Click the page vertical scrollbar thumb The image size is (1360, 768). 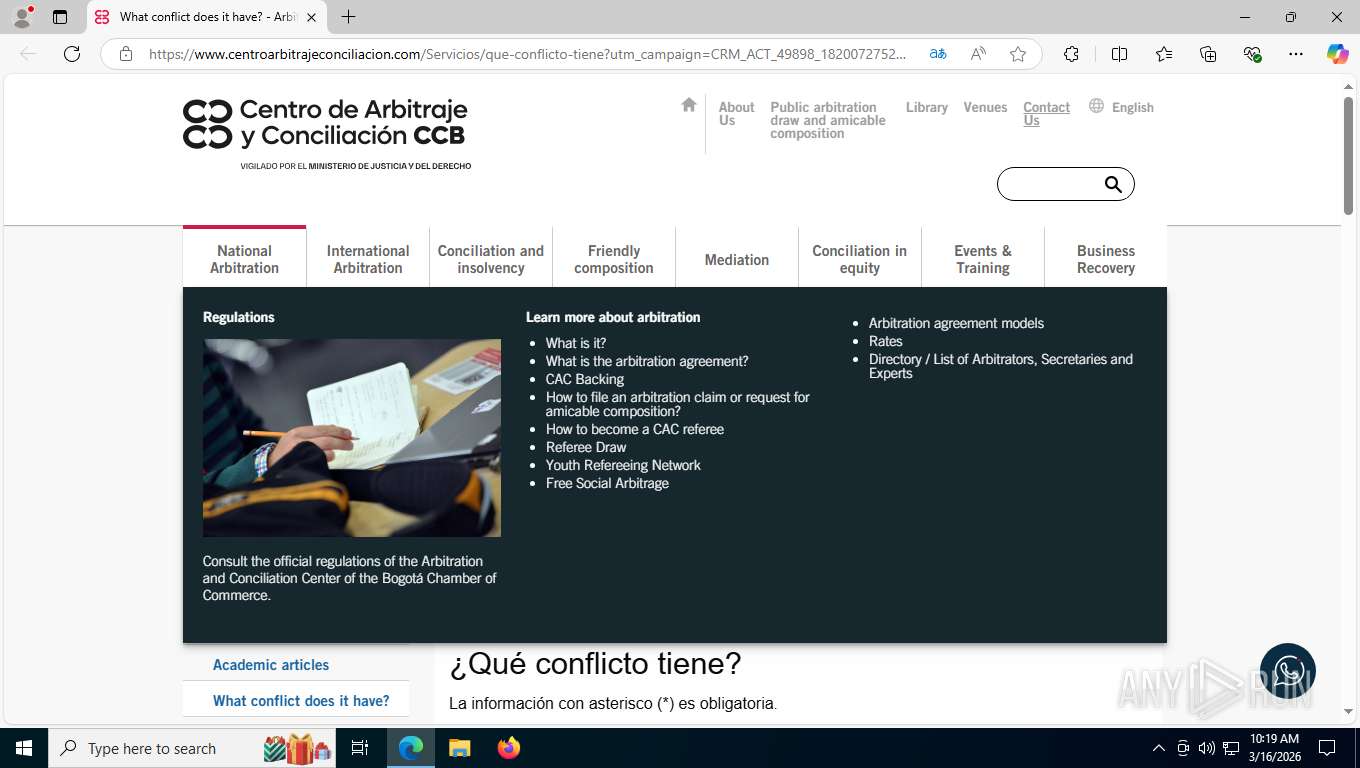[1348, 155]
